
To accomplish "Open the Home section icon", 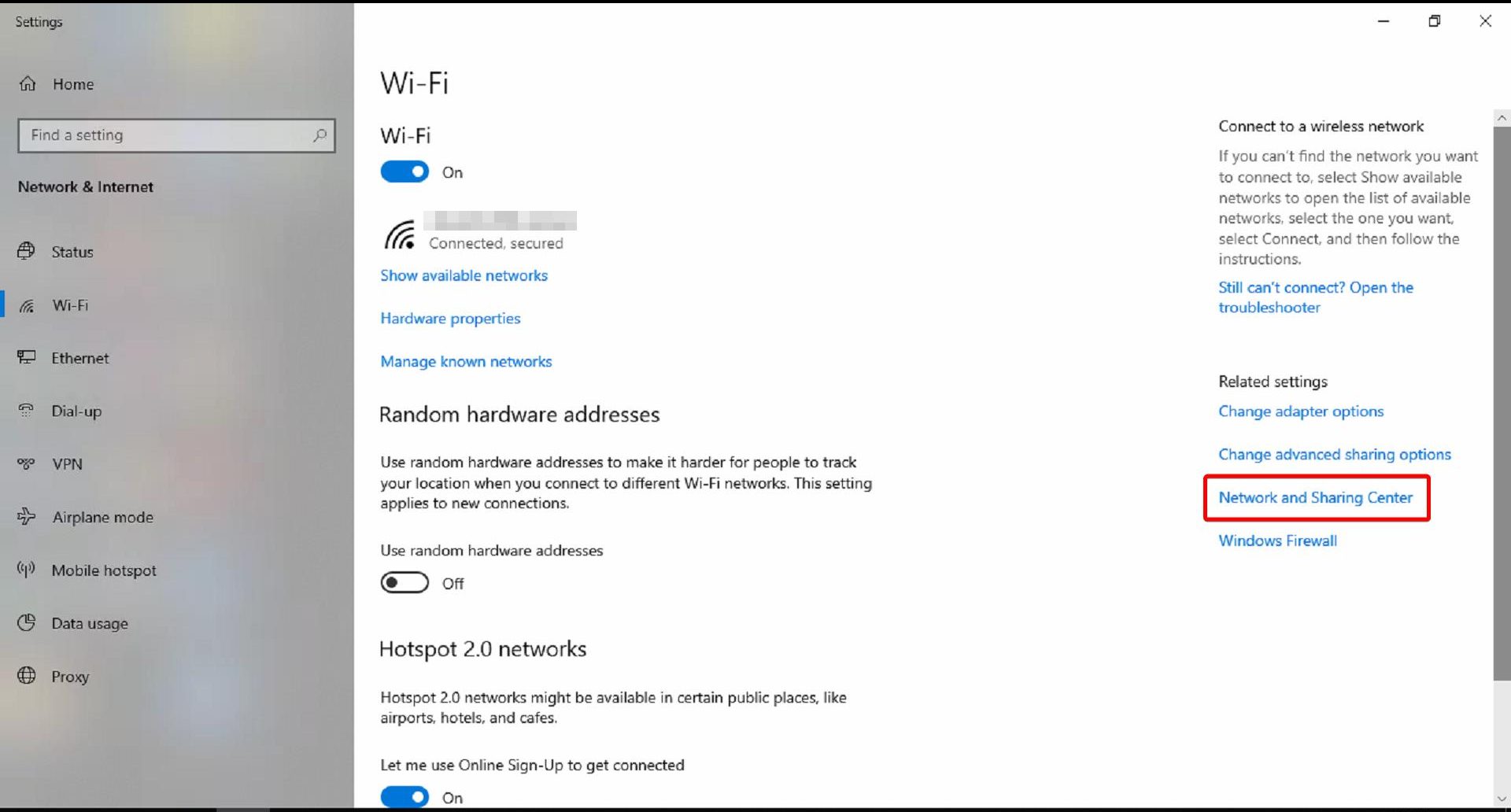I will click(x=28, y=83).
